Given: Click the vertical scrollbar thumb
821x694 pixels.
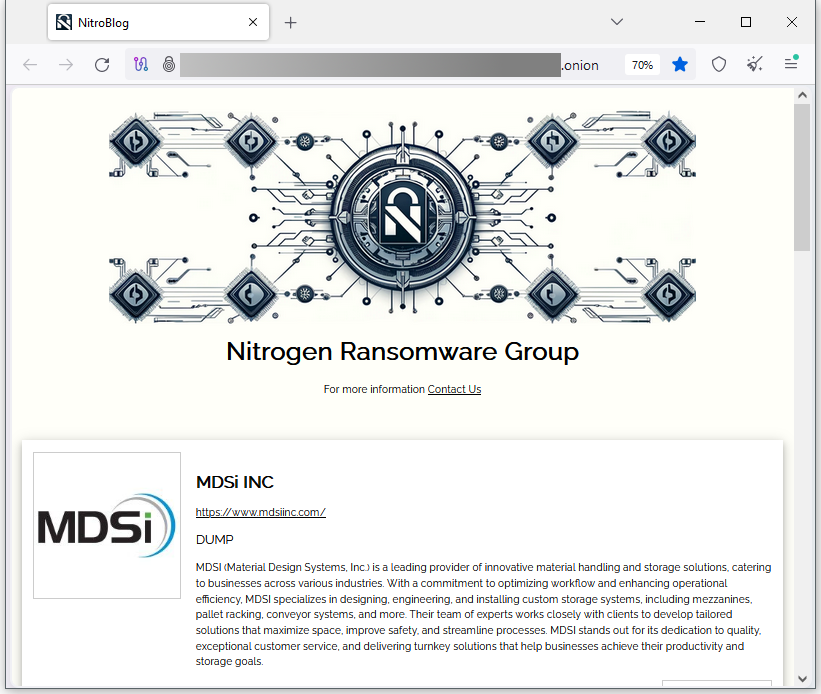Looking at the screenshot, I should (802, 178).
